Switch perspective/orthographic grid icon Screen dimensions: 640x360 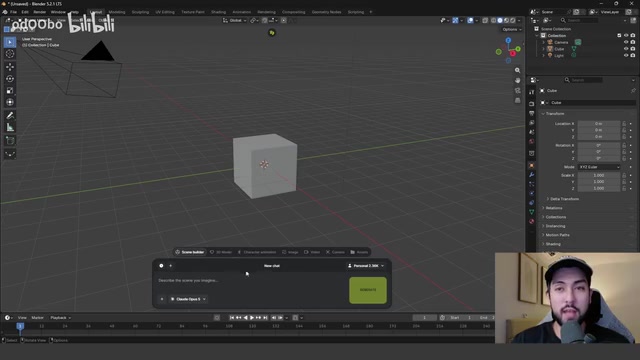(x=518, y=100)
